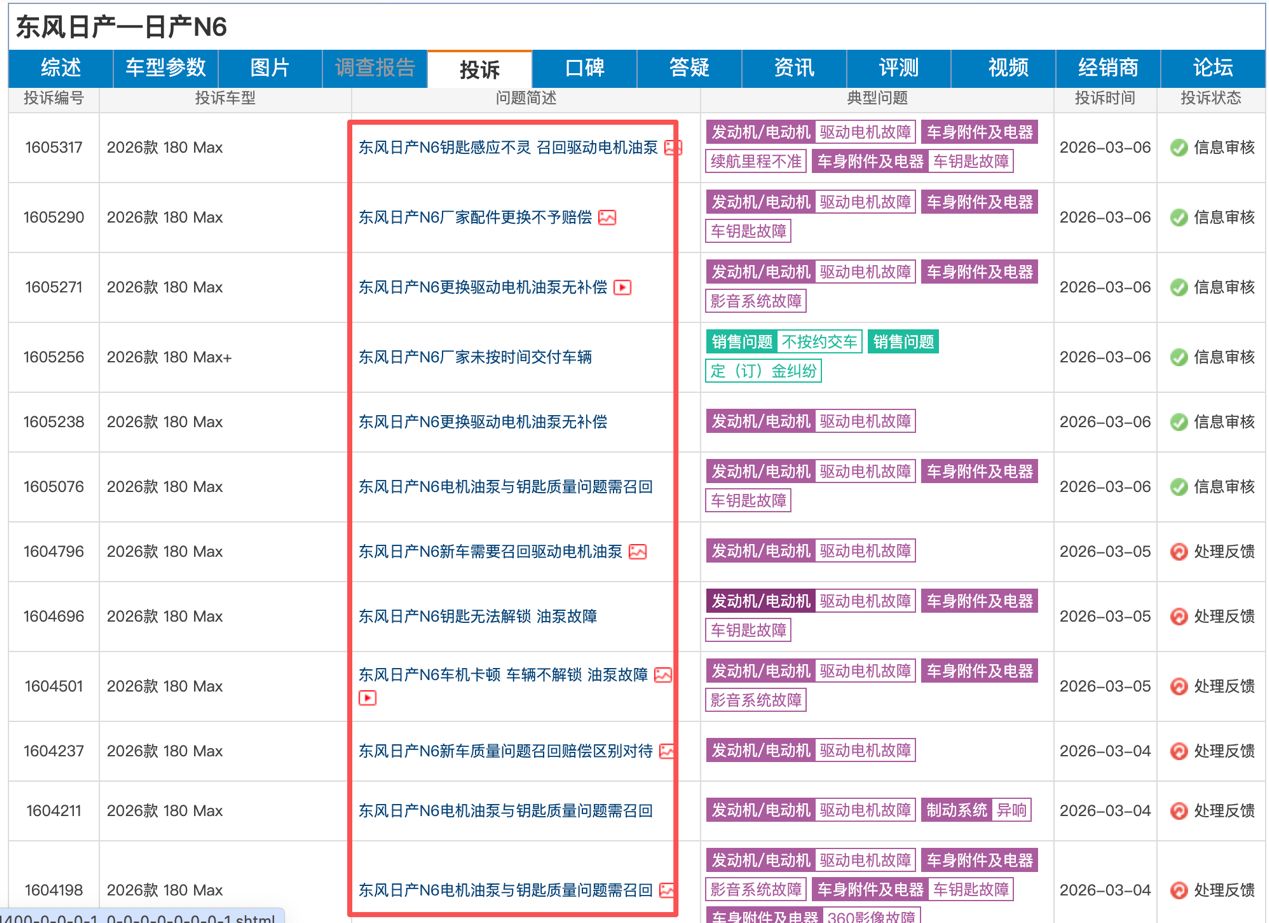The height and width of the screenshot is (923, 1269).
Task: Click green check status icon for 1605317
Action: [1178, 147]
